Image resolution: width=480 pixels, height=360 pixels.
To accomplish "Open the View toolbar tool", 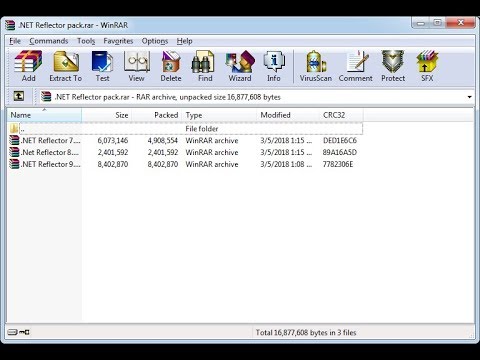I will click(x=136, y=66).
